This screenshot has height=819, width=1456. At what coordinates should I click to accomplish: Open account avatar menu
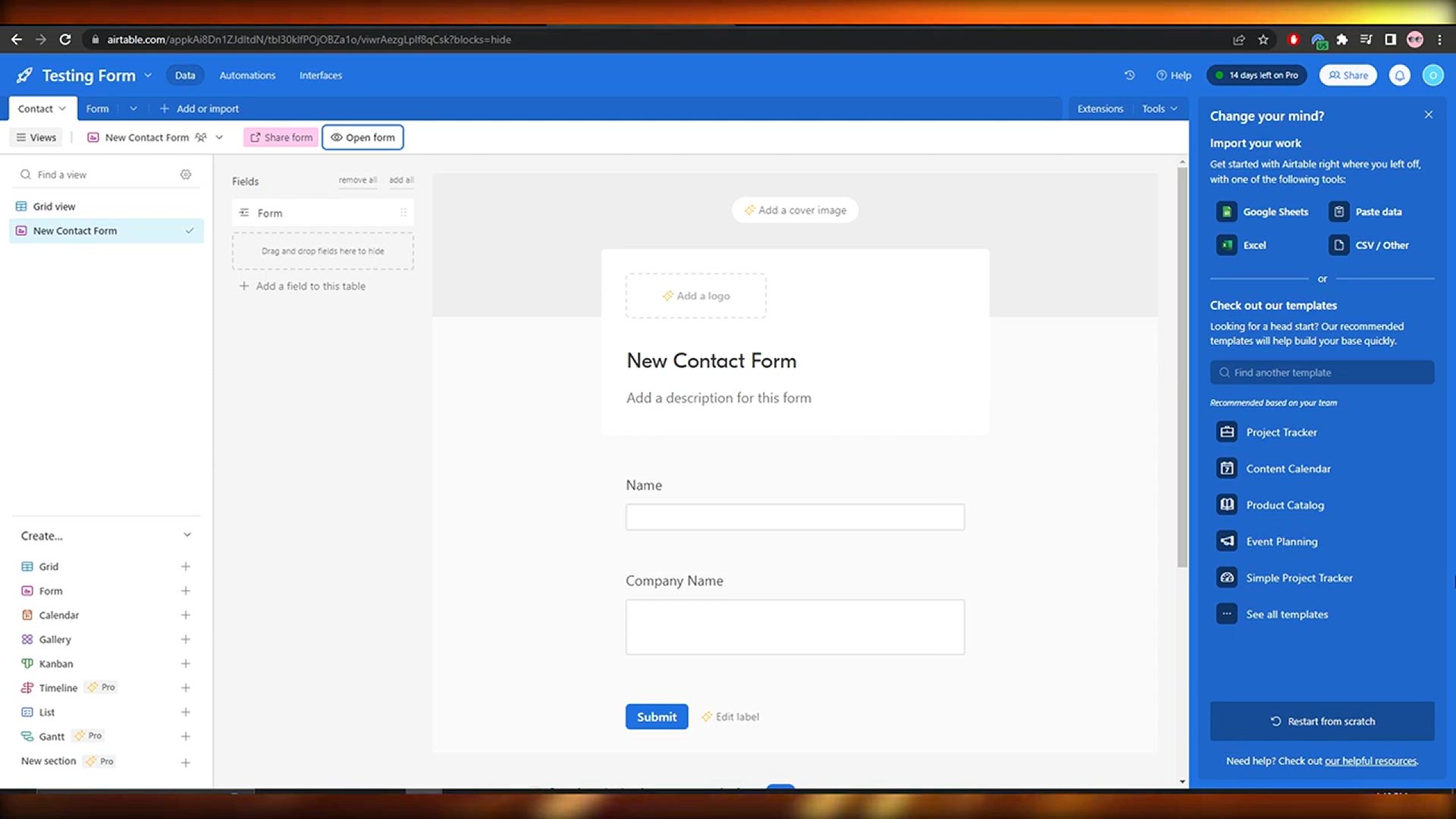(1432, 75)
